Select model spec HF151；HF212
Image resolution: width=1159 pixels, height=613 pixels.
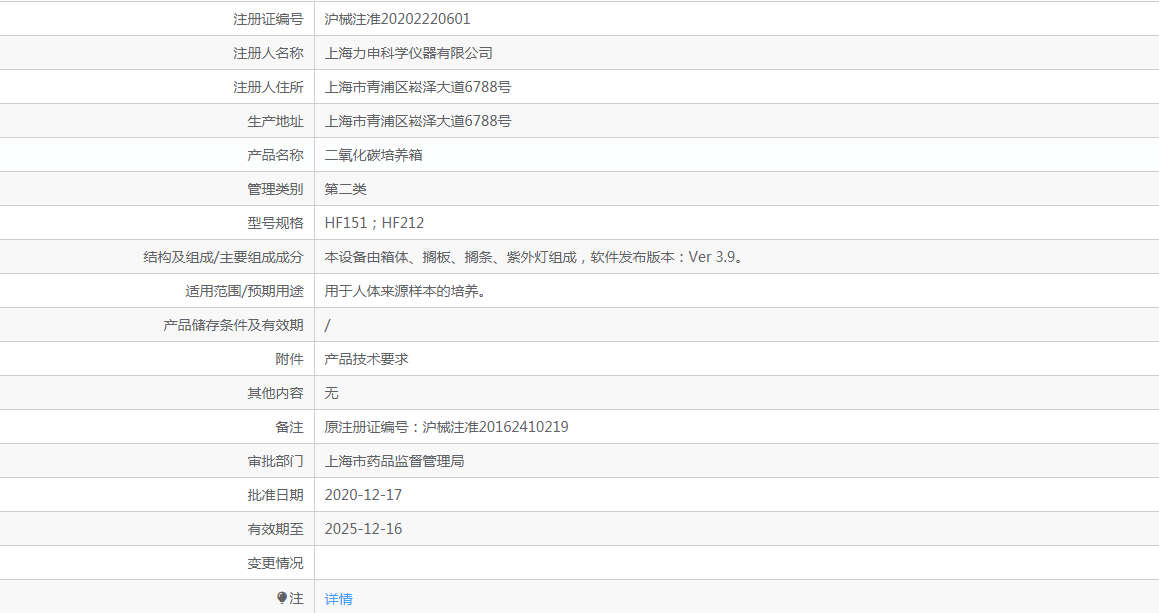tap(374, 223)
